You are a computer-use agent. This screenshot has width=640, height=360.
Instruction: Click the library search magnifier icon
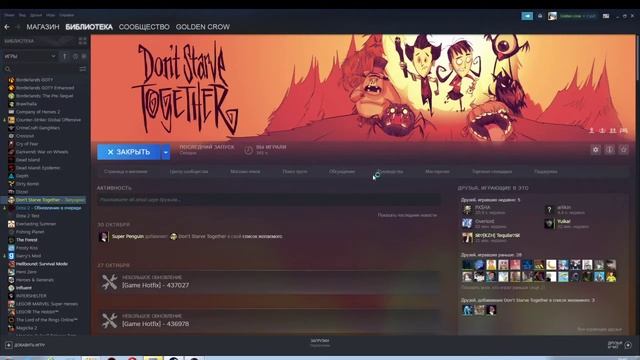coord(8,69)
